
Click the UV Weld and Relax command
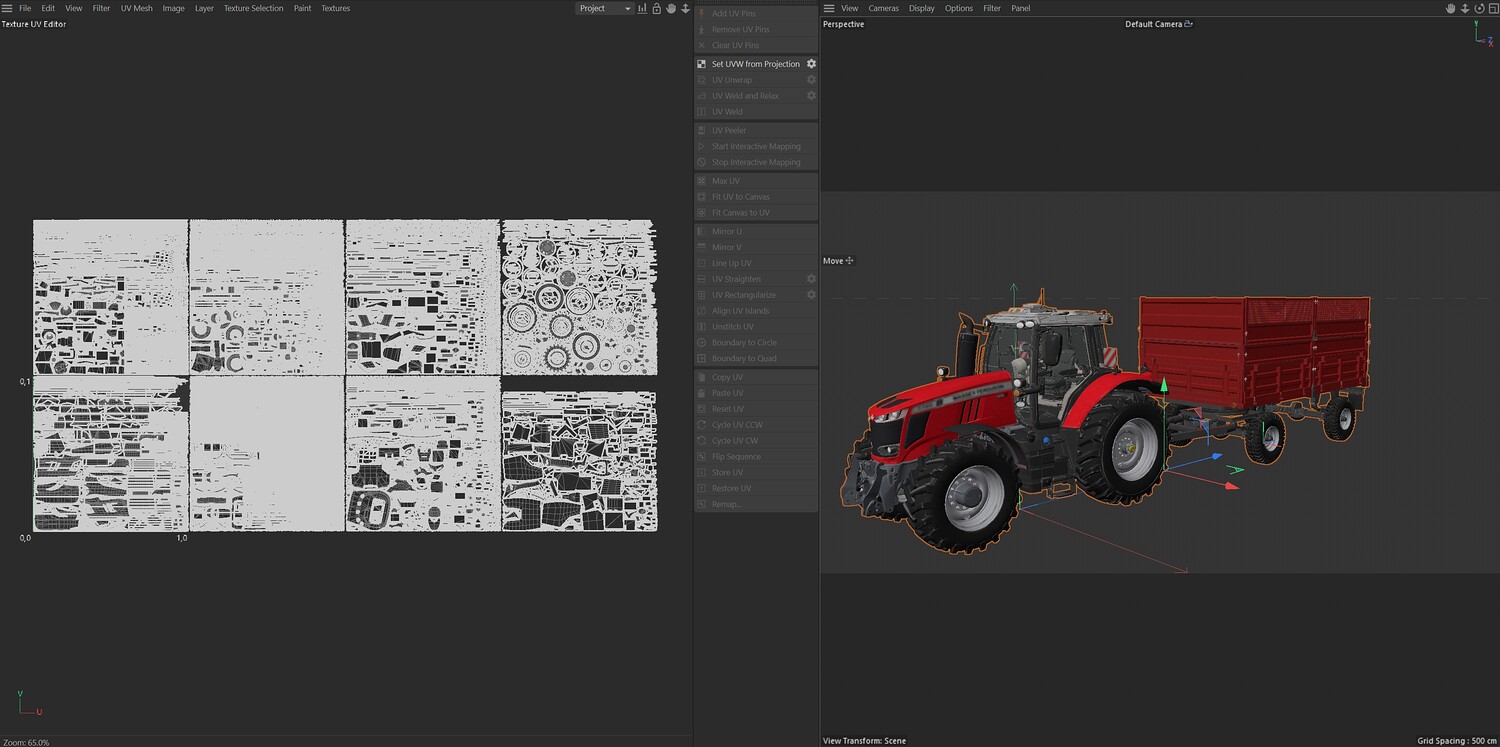pyautogui.click(x=756, y=96)
